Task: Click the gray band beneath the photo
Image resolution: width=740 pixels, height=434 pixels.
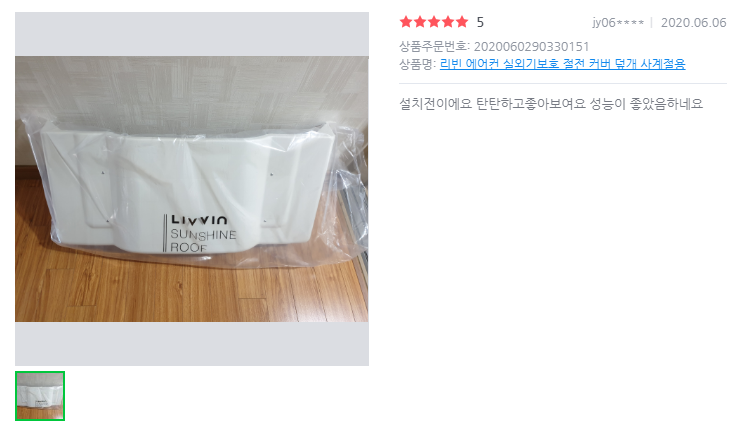Action: (192, 344)
